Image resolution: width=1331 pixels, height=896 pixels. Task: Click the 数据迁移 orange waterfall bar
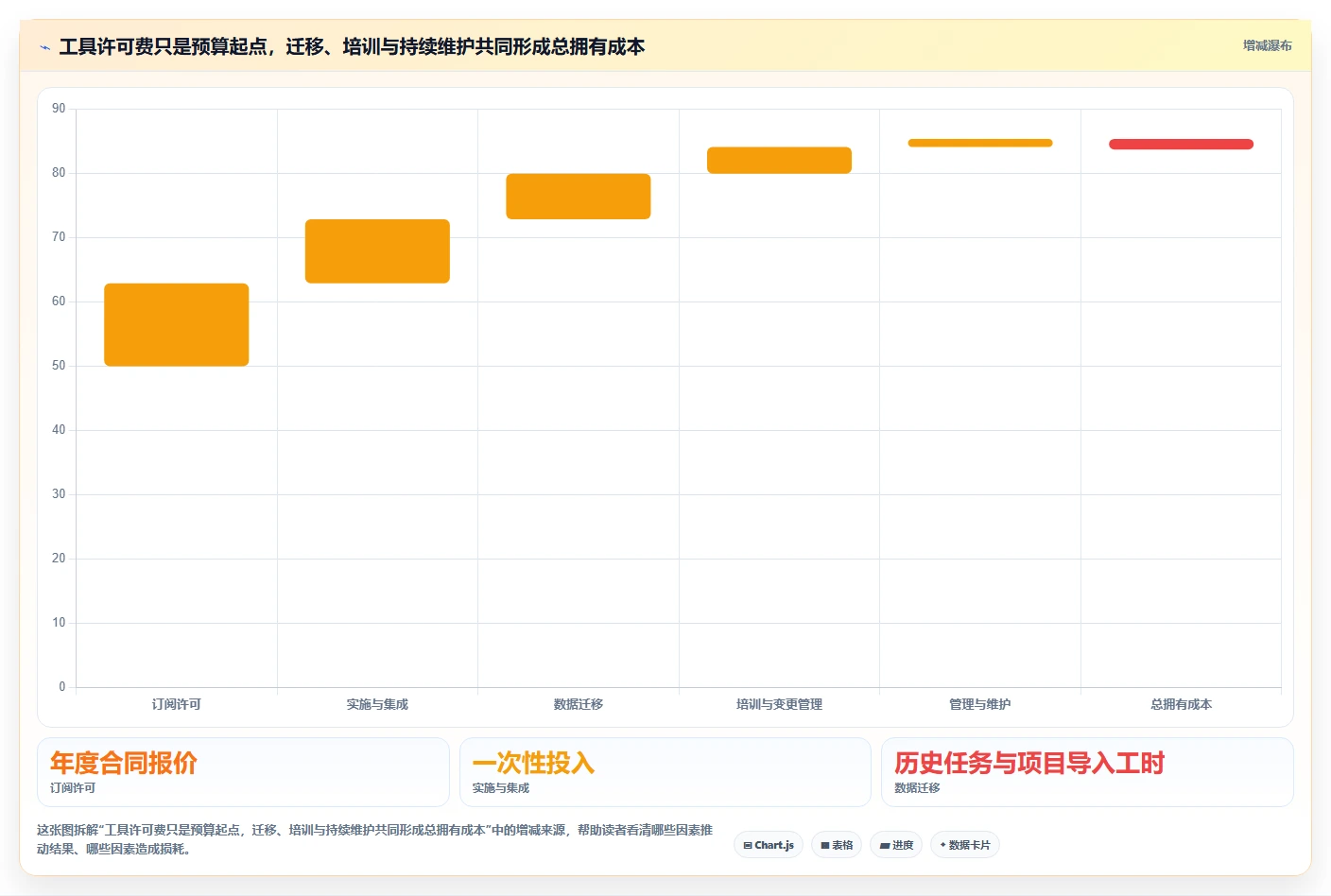point(579,197)
